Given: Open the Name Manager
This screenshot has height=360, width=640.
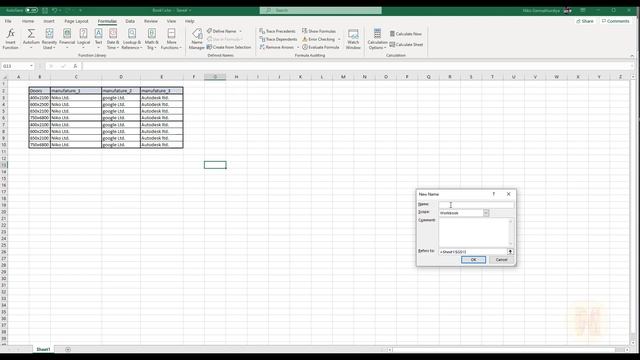Looking at the screenshot, I should tap(196, 39).
